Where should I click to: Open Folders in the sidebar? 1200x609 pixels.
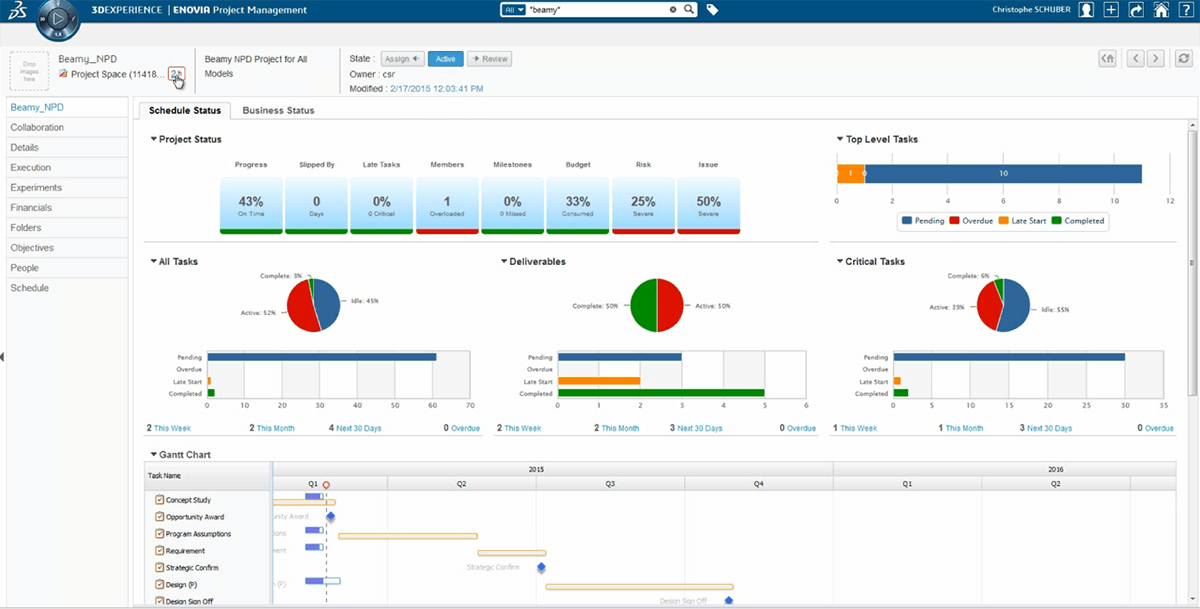[x=66, y=227]
